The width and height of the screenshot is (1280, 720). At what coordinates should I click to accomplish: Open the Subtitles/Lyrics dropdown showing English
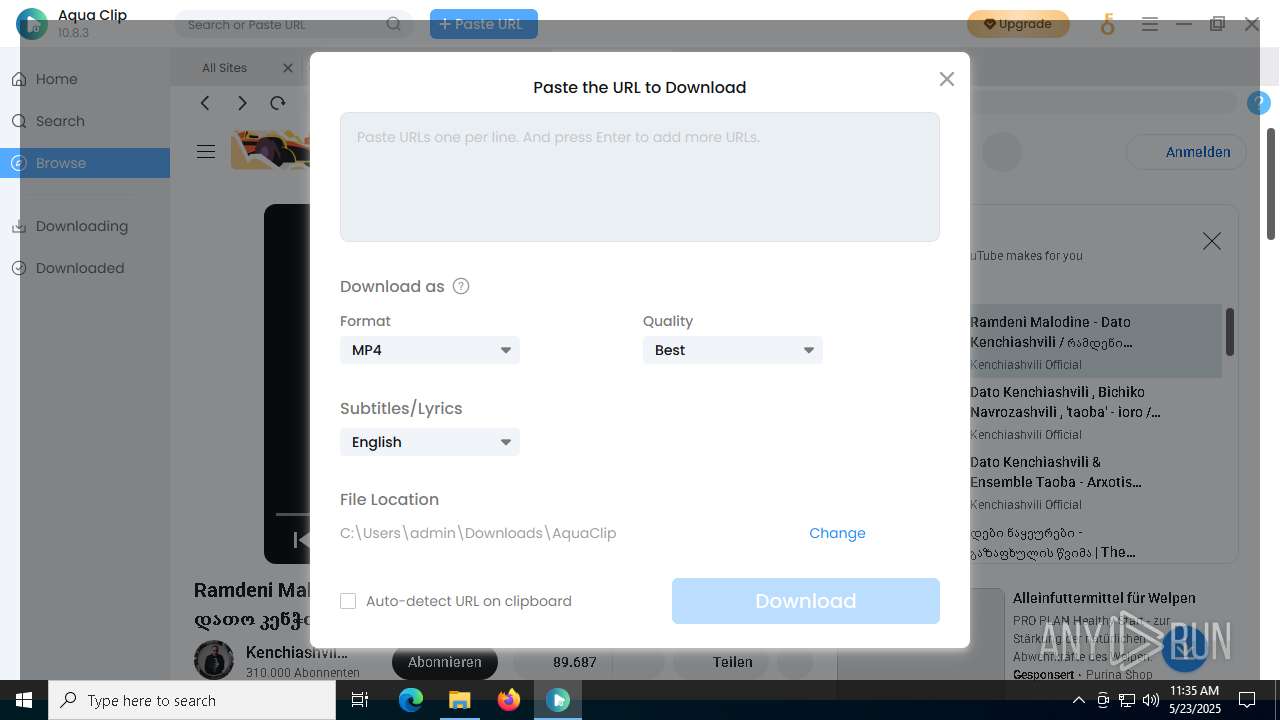(x=430, y=442)
